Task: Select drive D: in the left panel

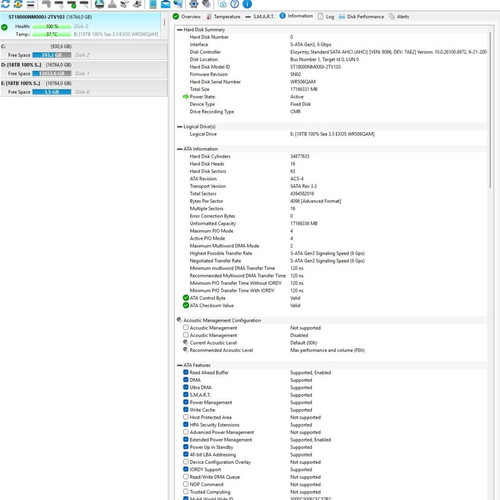Action: [84, 69]
